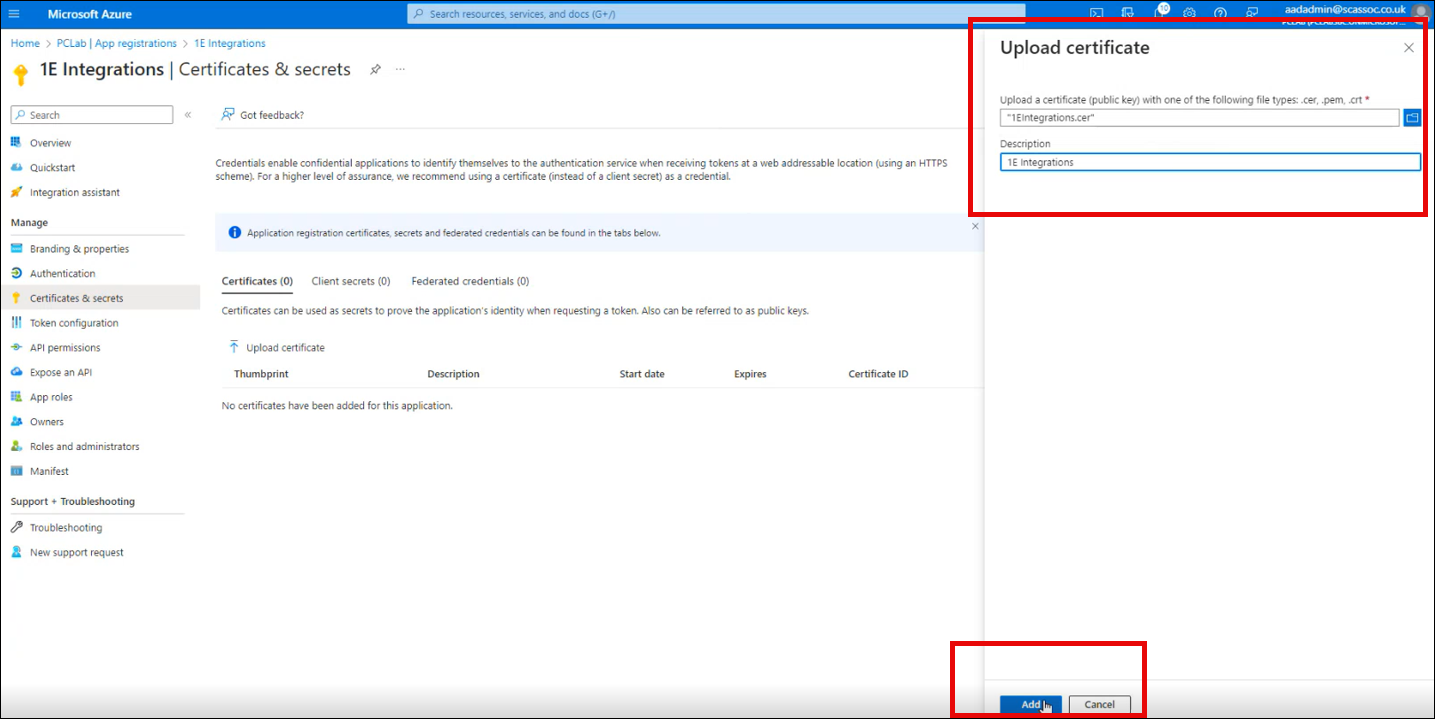
Task: Open API permissions in sidebar
Action: 65,348
